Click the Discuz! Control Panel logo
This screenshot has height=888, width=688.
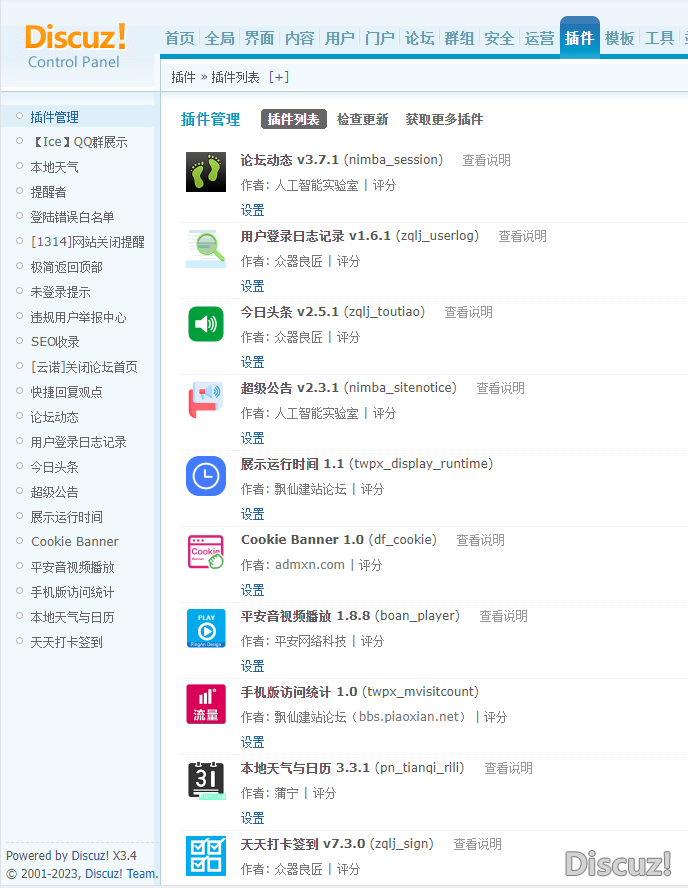[x=75, y=45]
